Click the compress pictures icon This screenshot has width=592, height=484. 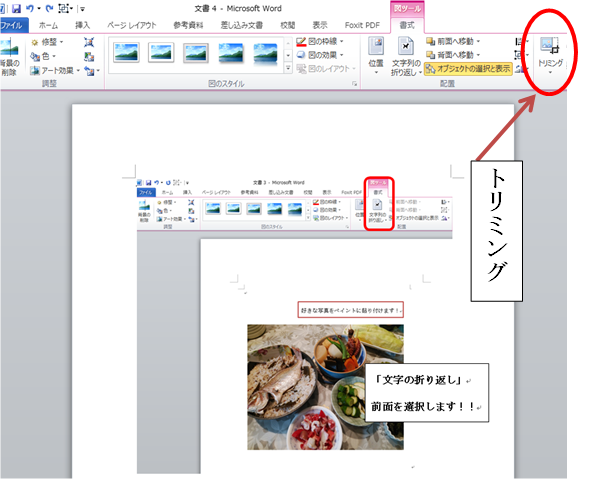point(89,42)
